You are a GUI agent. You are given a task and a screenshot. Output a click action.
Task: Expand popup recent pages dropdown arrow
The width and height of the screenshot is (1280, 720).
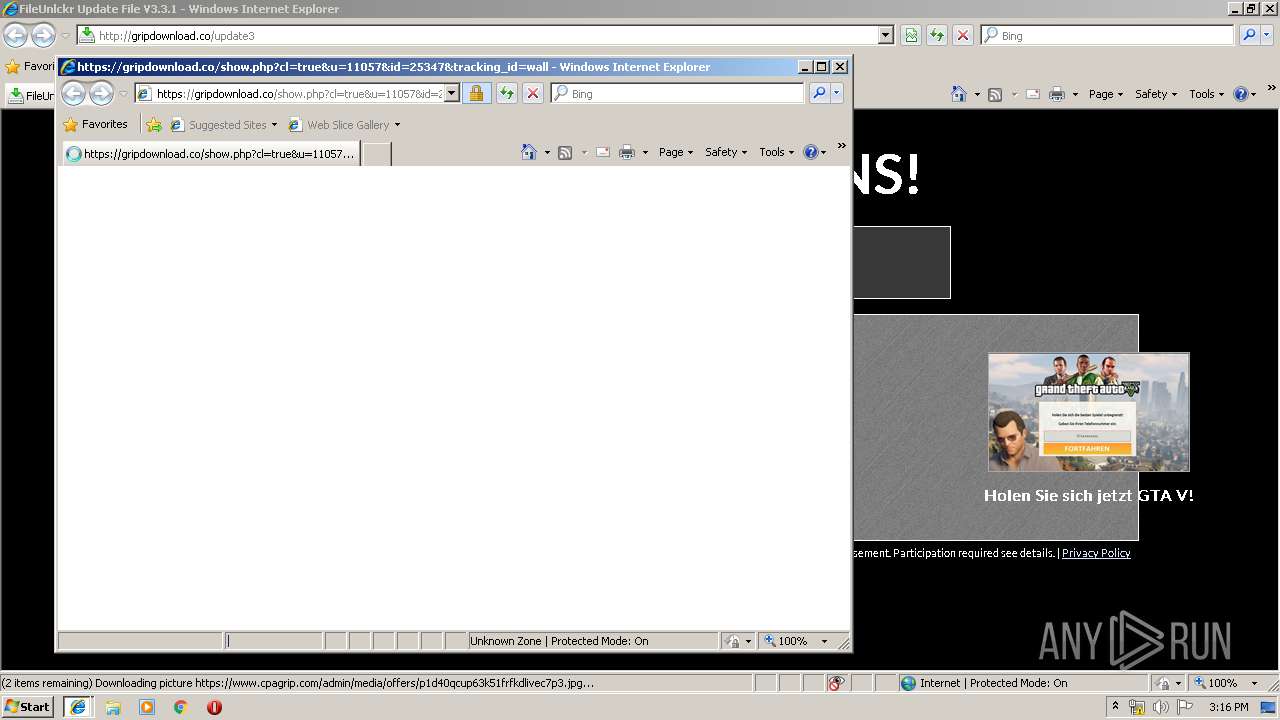[124, 94]
